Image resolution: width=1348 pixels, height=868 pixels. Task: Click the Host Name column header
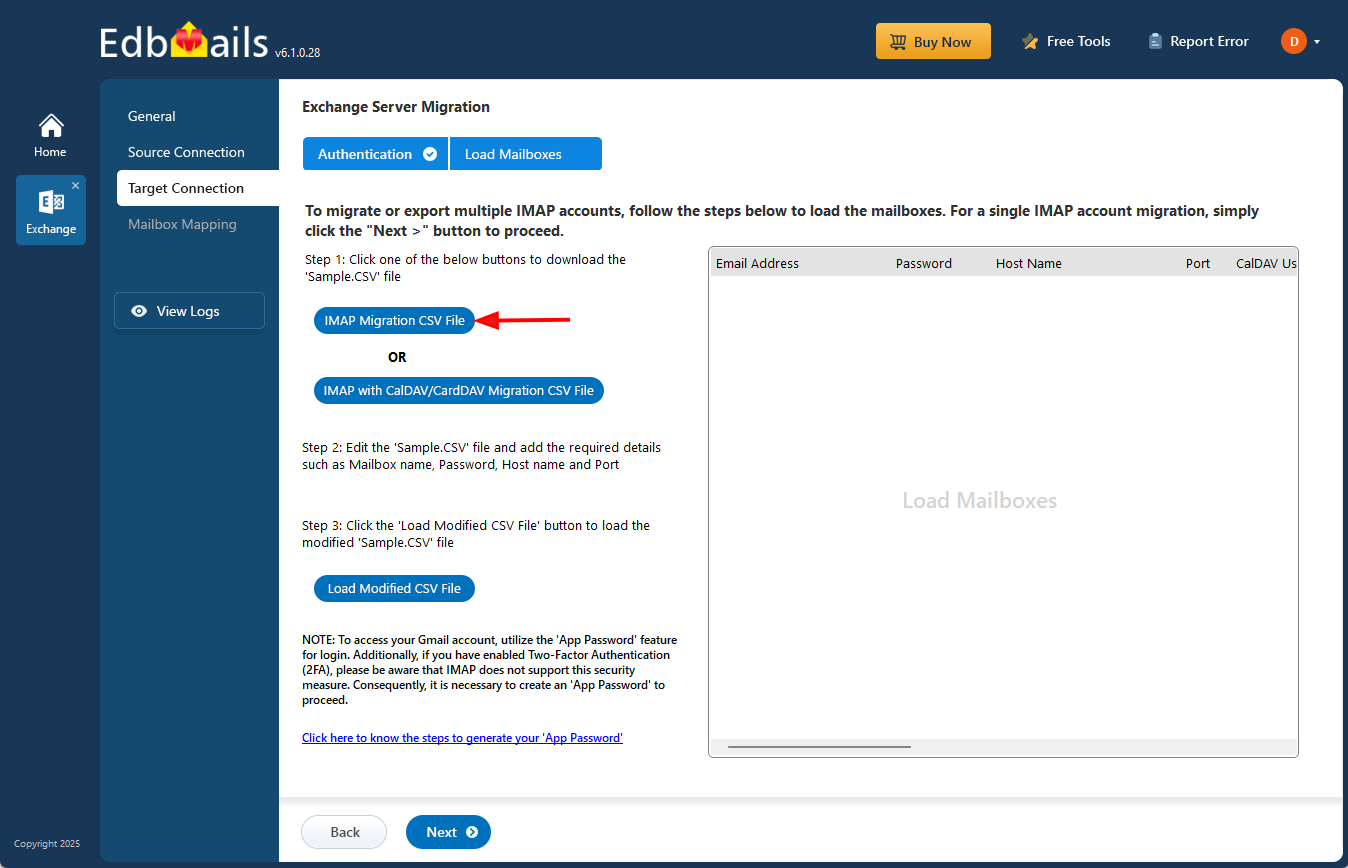(x=1029, y=263)
